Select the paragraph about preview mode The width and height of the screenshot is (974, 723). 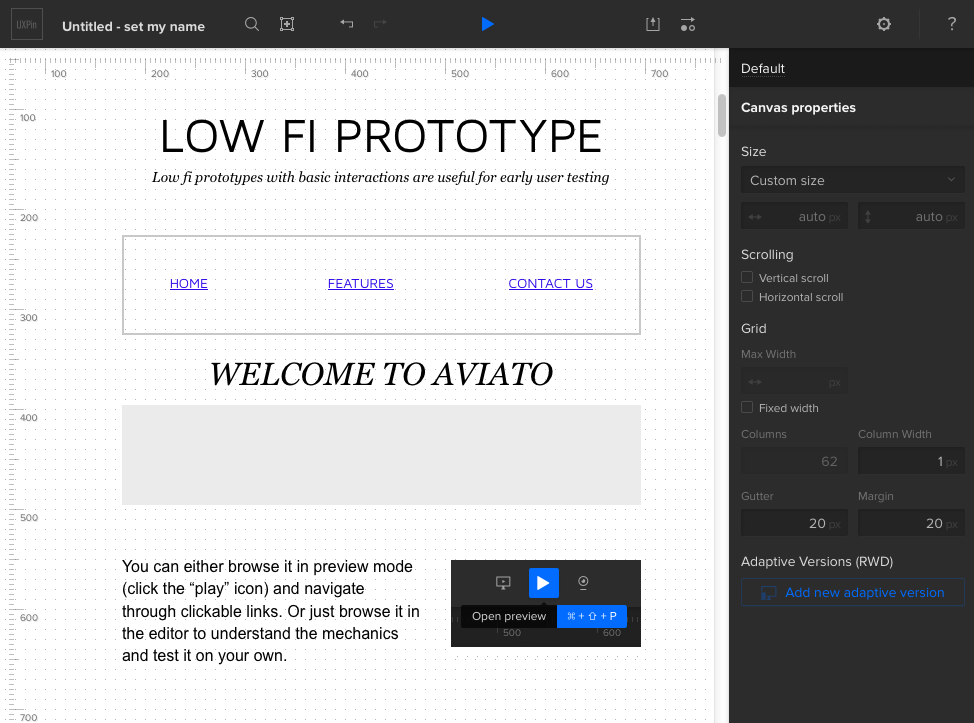click(x=271, y=611)
